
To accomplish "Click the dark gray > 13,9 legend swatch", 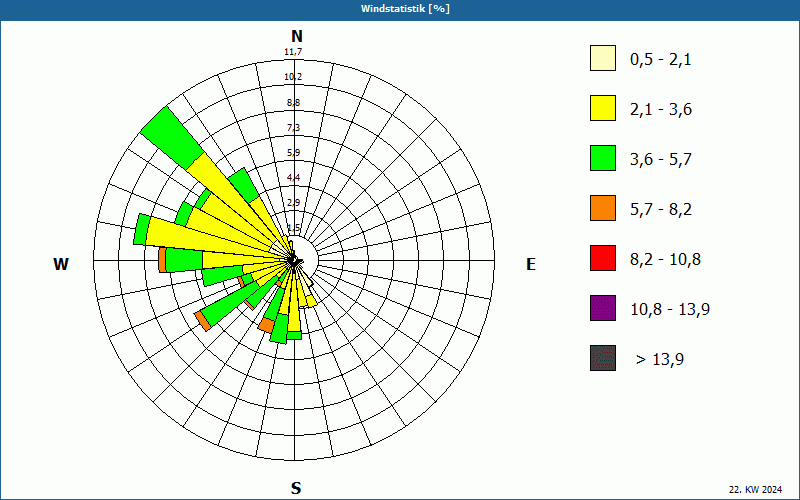I will (603, 358).
